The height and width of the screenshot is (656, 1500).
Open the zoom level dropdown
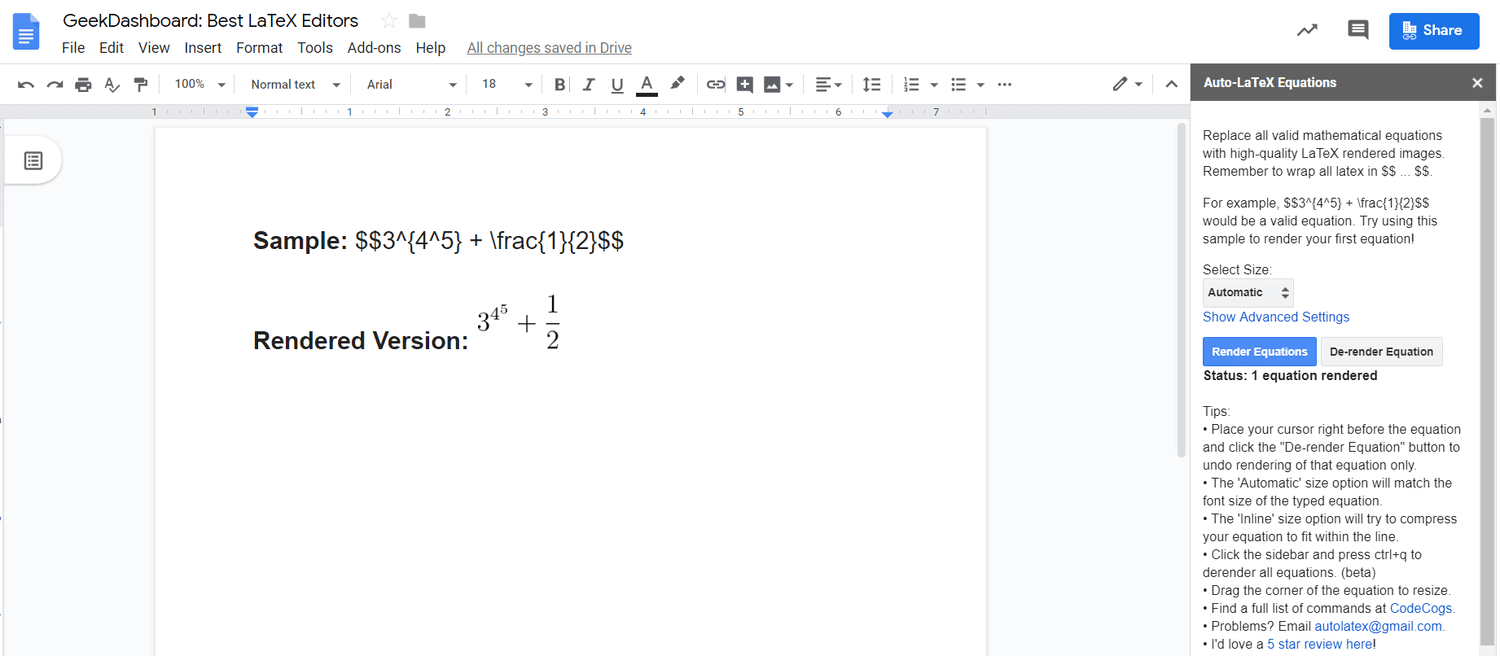tap(198, 85)
